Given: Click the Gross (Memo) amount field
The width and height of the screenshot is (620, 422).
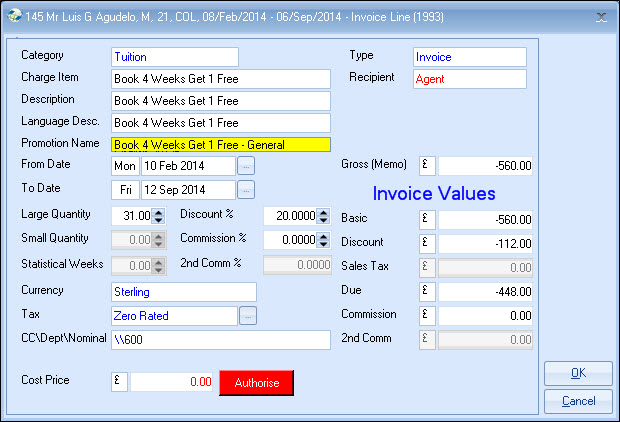Looking at the screenshot, I should click(486, 166).
